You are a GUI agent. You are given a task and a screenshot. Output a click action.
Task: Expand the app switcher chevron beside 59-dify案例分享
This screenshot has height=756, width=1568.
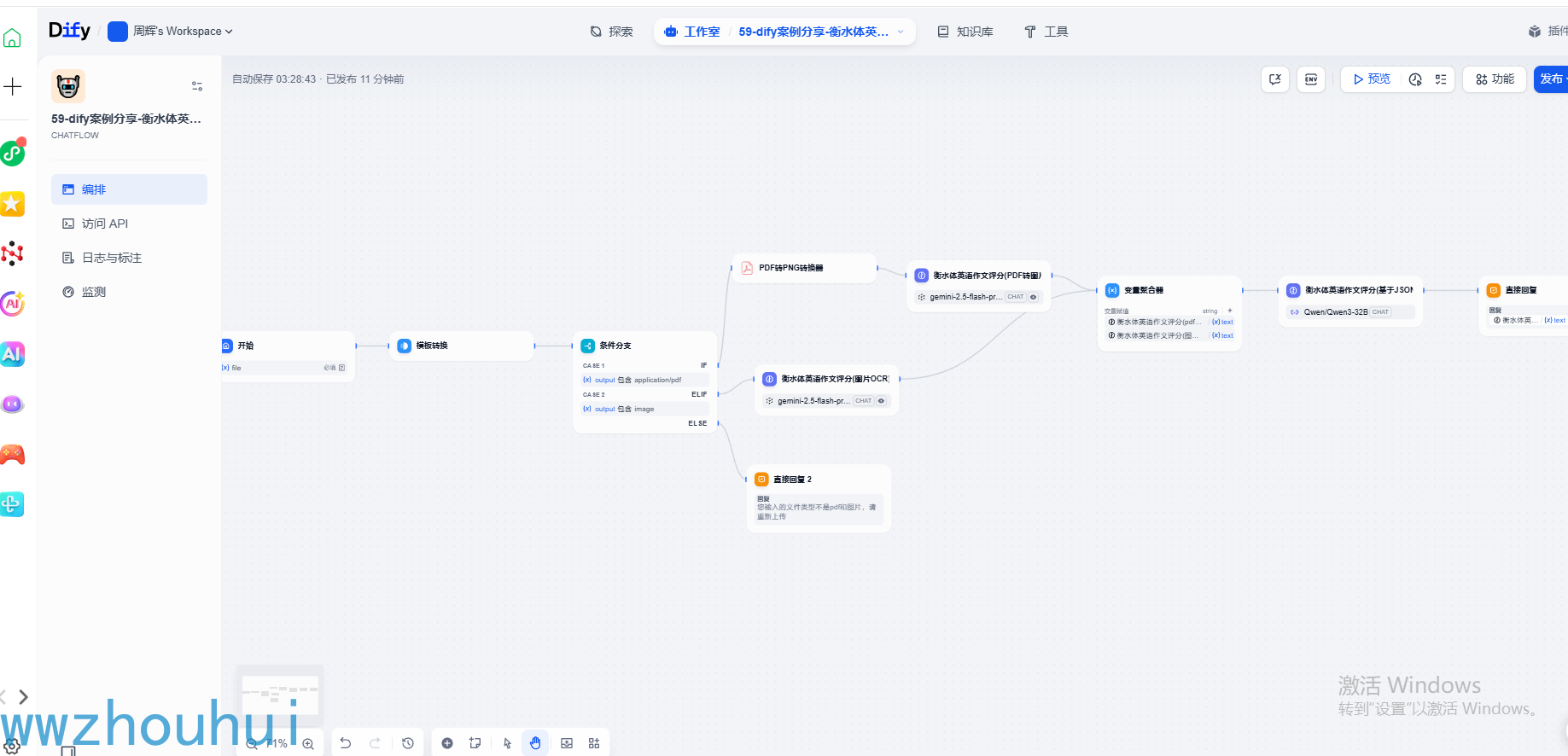coord(901,32)
